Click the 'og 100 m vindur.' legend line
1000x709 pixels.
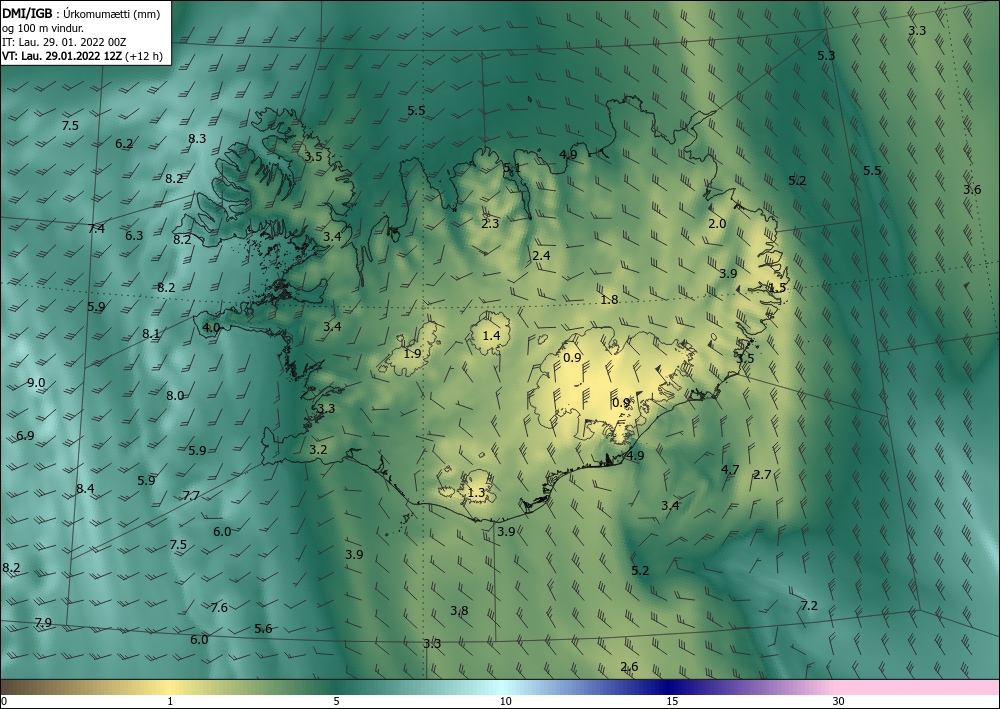(43, 28)
